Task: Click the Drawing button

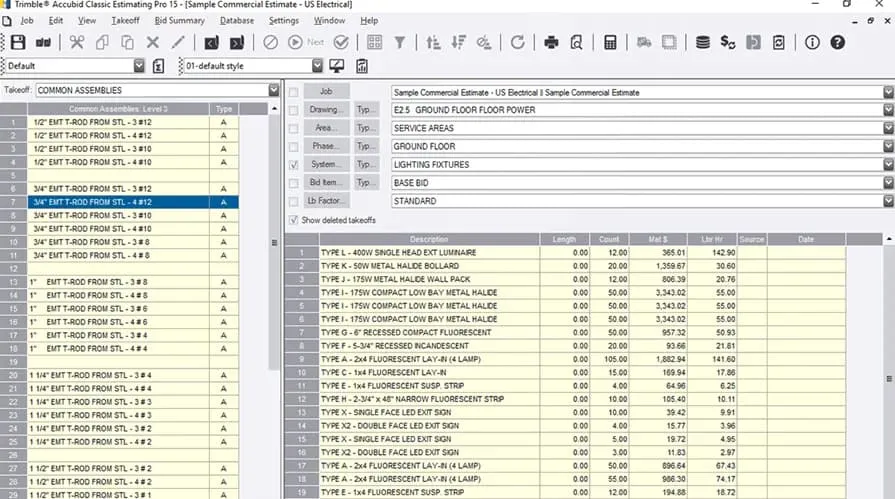Action: (x=326, y=110)
